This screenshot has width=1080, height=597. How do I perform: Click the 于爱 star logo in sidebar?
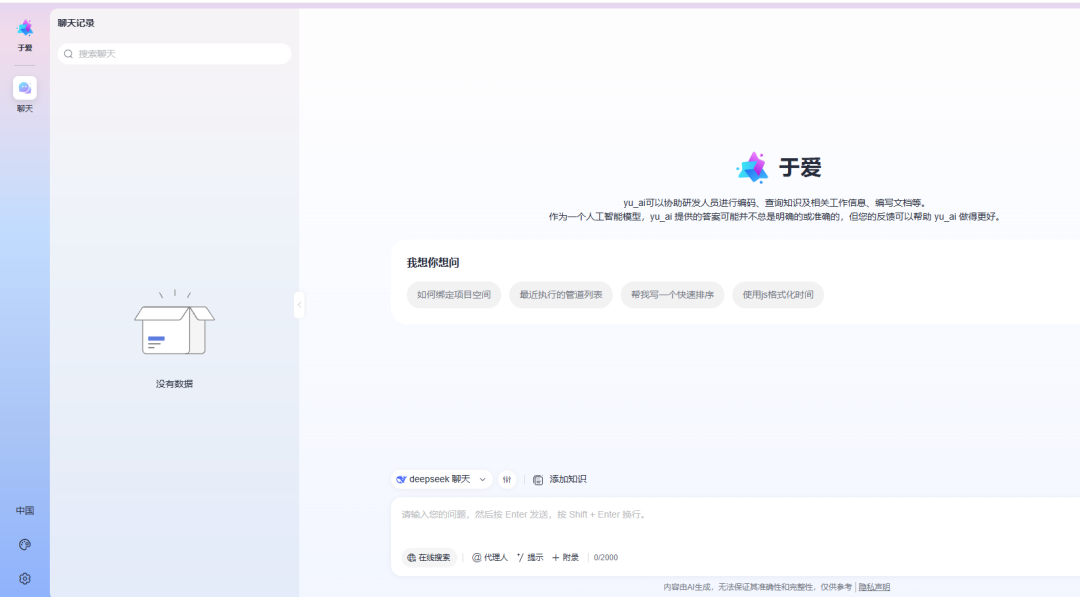(25, 28)
